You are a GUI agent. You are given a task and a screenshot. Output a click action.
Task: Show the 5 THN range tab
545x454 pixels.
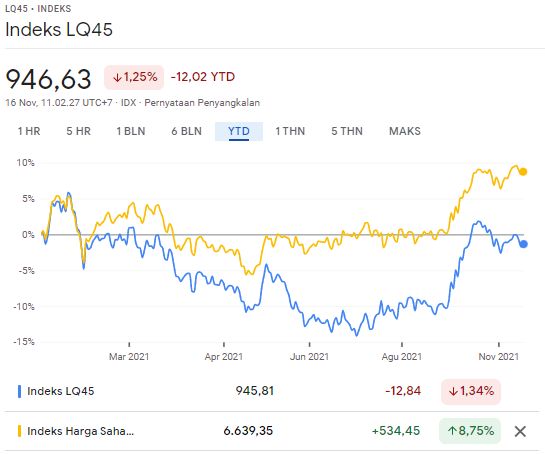pos(347,131)
